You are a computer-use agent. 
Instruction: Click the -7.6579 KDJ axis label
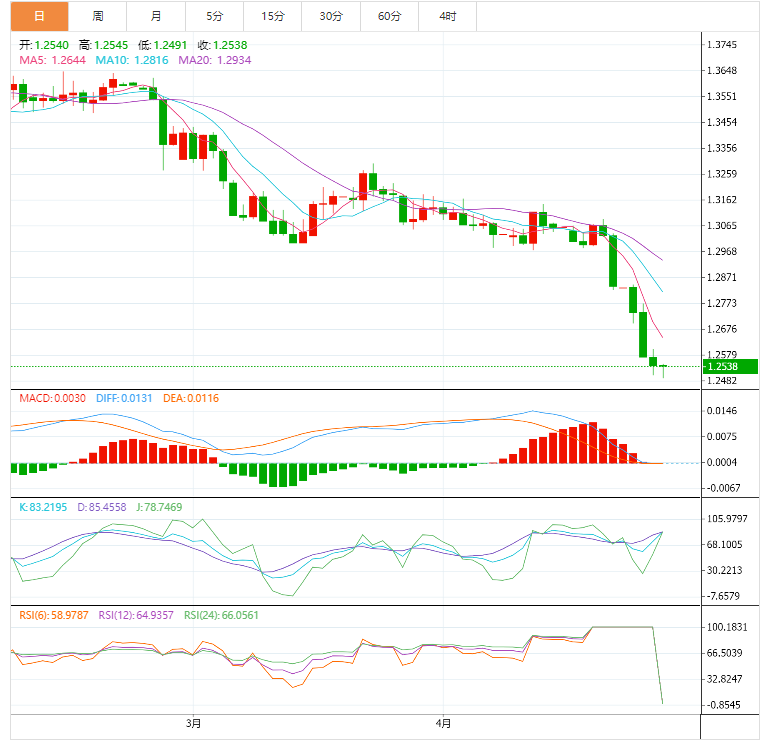pos(724,596)
